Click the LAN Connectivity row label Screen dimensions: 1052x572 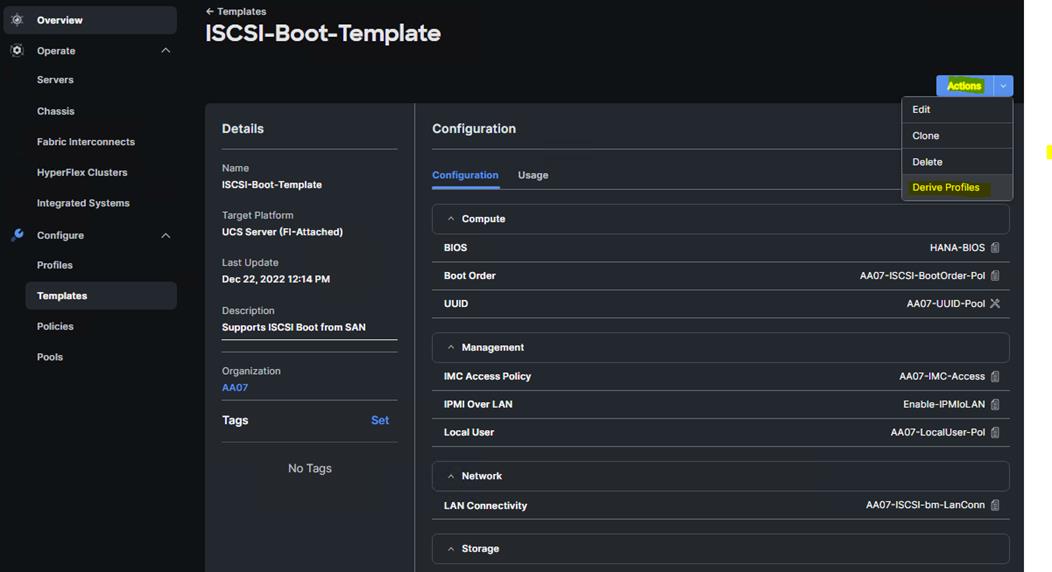click(x=485, y=506)
